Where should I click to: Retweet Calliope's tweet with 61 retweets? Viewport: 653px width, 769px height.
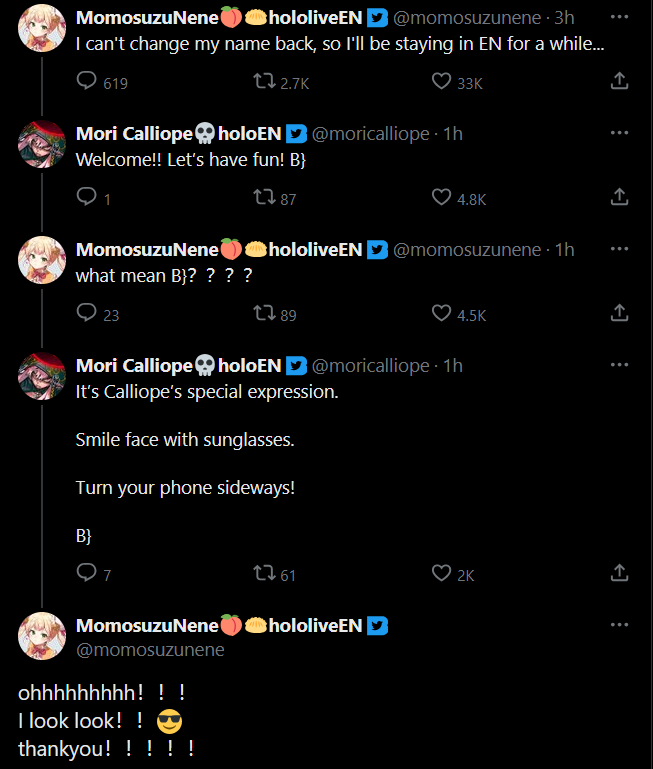click(x=265, y=574)
